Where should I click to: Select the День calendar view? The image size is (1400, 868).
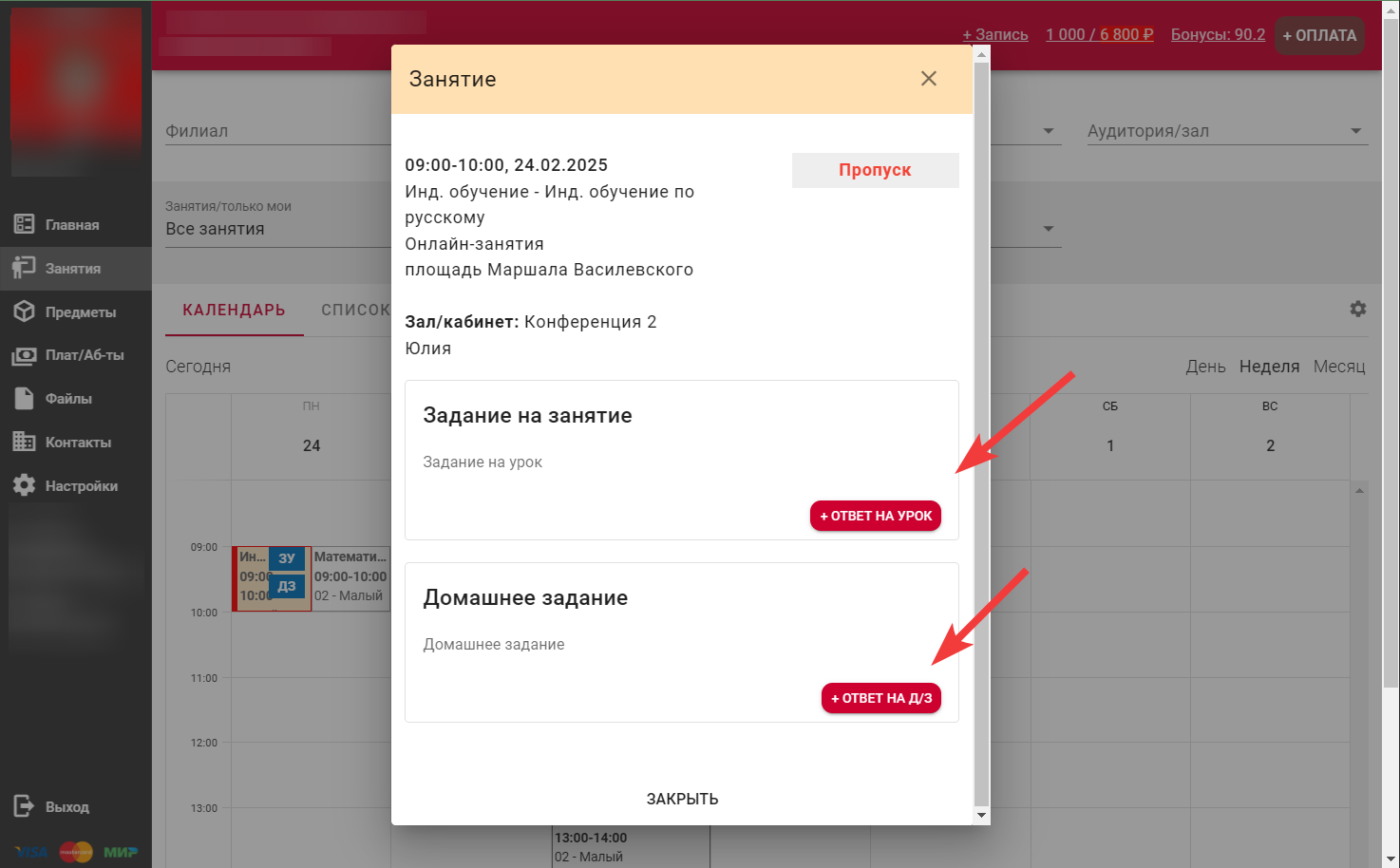(x=1204, y=367)
